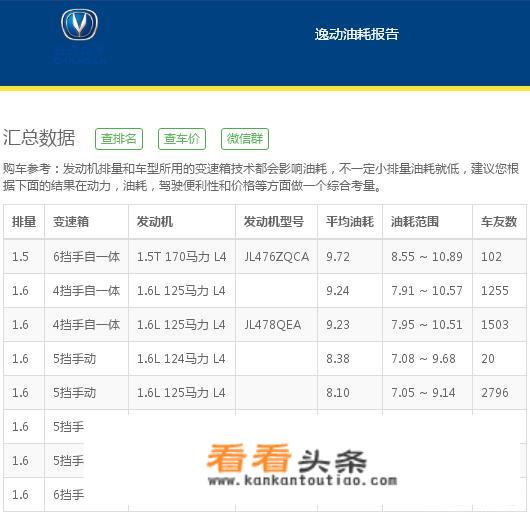The image size is (530, 515).
Task: Click the 变速箱 column header
Action: point(71,222)
